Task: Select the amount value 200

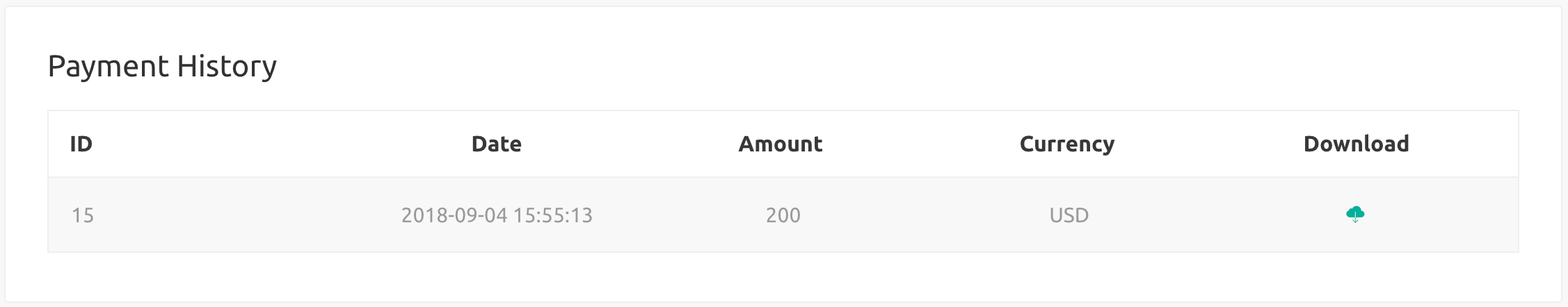Action: 783,215
